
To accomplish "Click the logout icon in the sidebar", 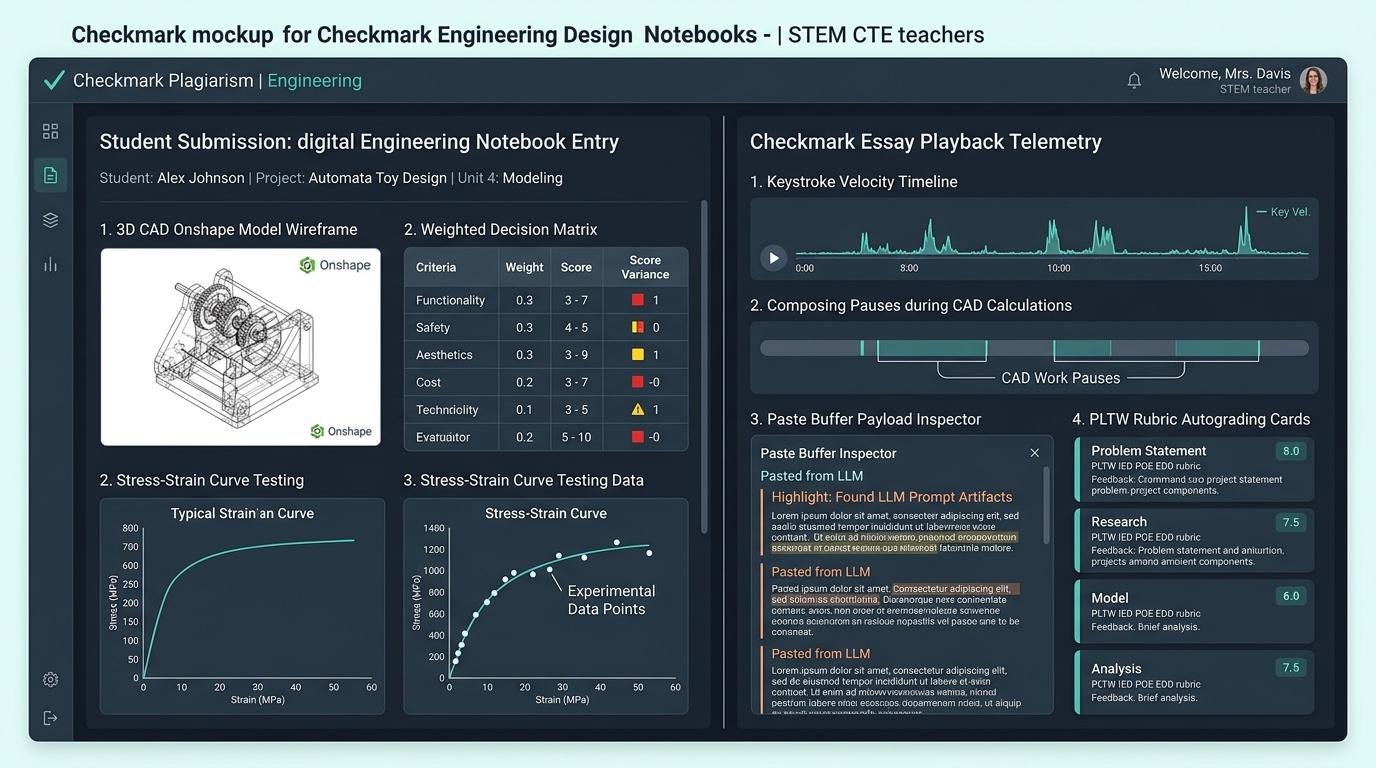I will pyautogui.click(x=51, y=718).
